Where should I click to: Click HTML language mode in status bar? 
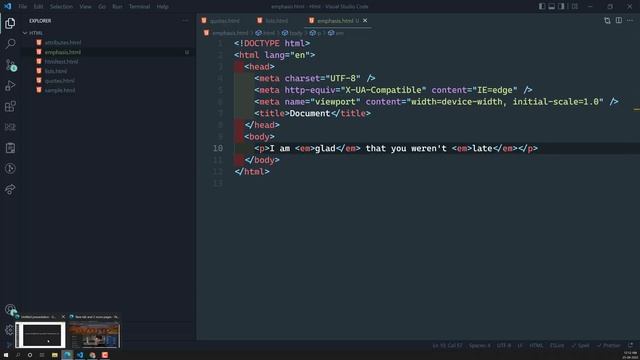point(536,345)
